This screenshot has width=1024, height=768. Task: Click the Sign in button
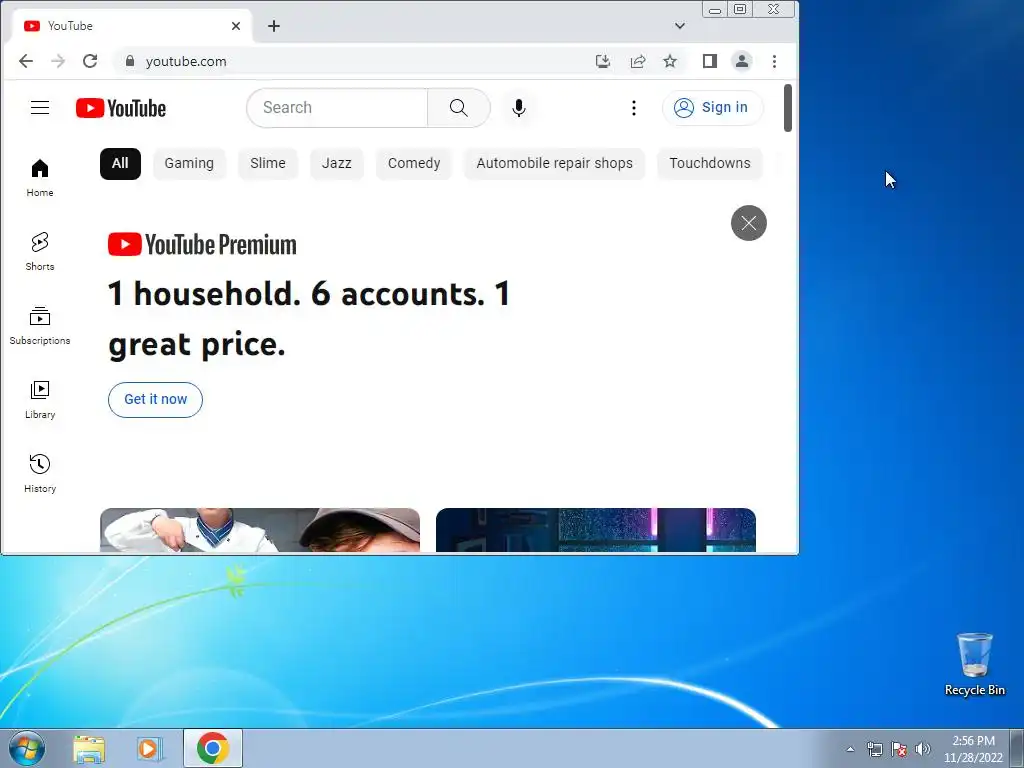712,108
